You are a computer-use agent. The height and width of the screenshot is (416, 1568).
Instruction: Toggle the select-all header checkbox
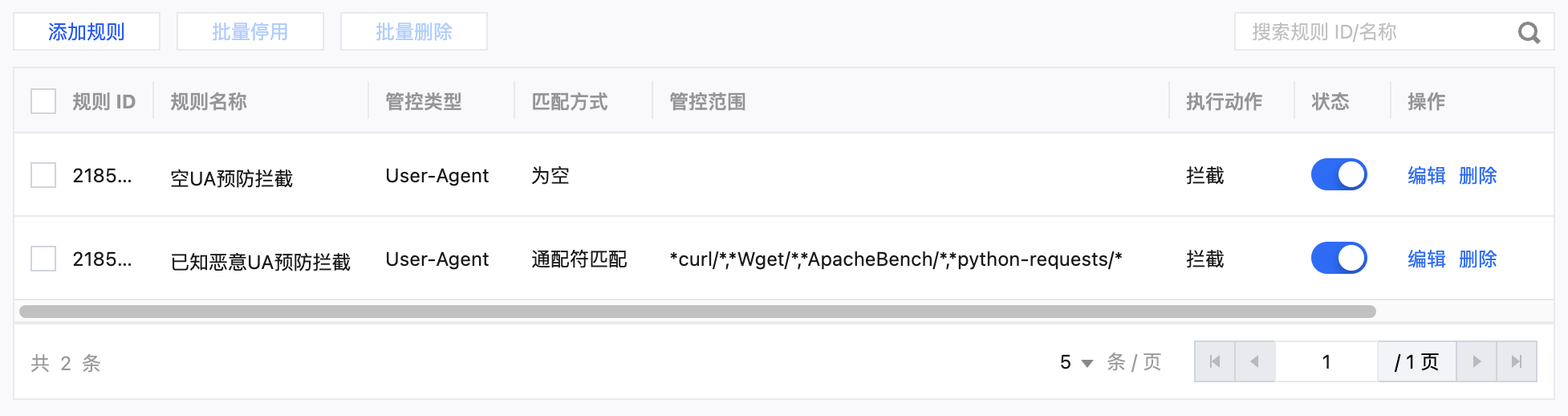tap(43, 102)
